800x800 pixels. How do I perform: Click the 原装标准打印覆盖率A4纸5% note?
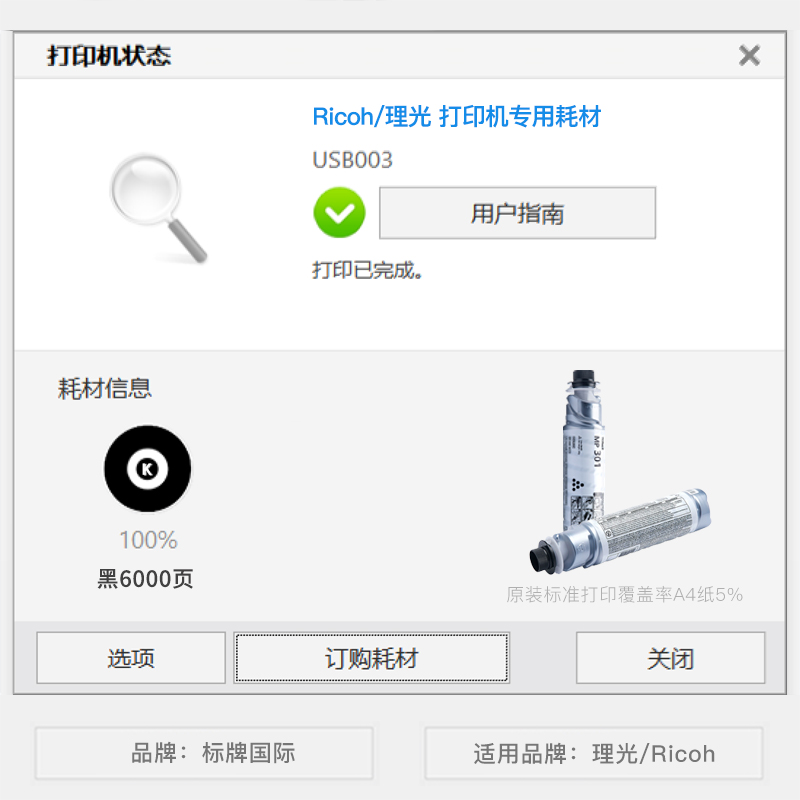click(624, 594)
